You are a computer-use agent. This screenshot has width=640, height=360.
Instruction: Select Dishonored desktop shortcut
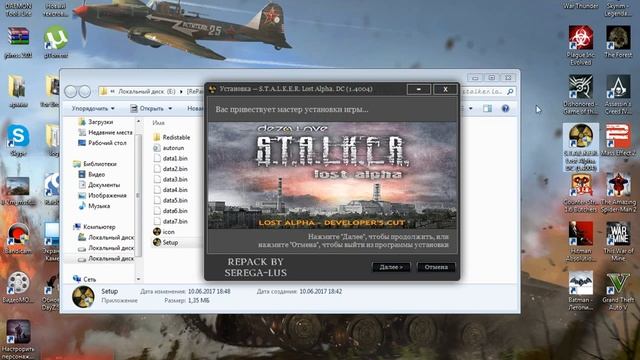click(x=580, y=95)
